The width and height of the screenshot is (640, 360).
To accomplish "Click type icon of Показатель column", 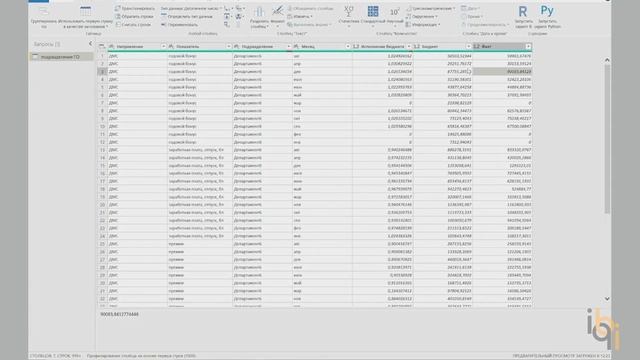I will point(171,47).
